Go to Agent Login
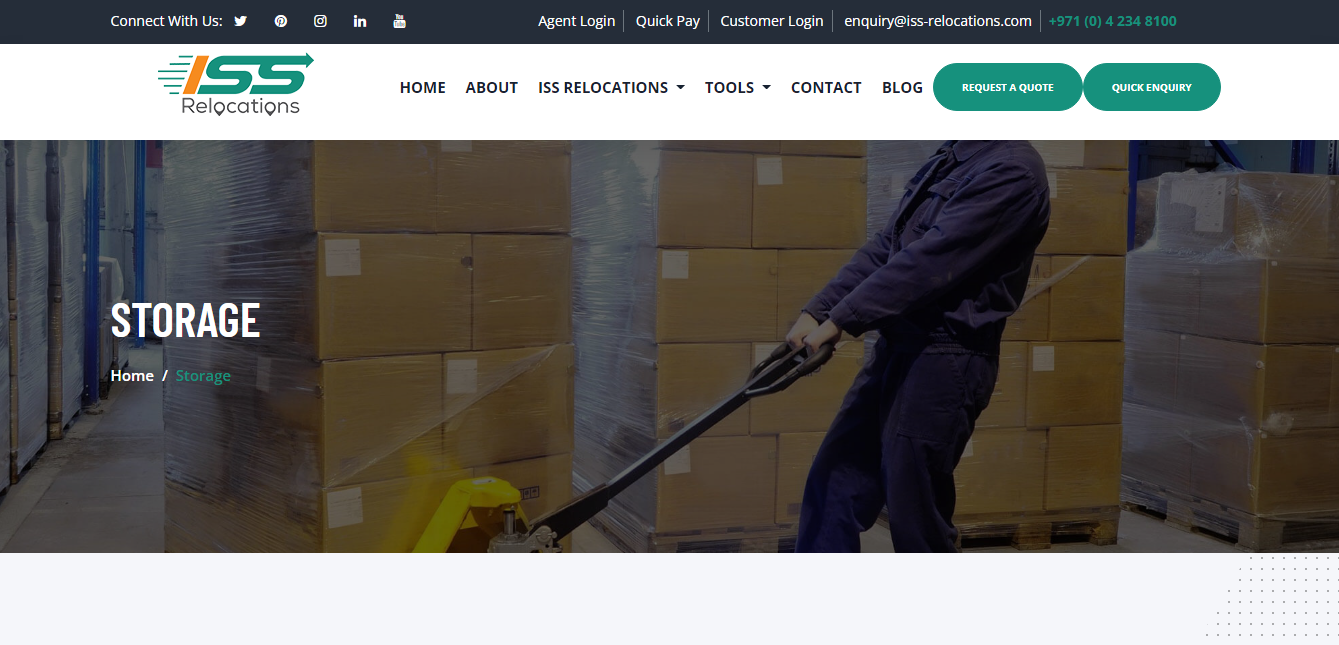The width and height of the screenshot is (1339, 645). click(577, 21)
